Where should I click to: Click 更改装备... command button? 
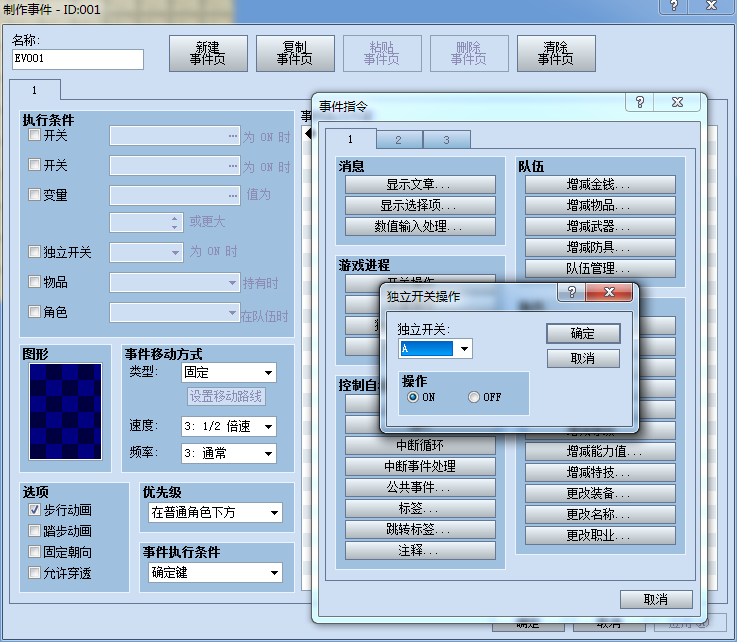600,493
